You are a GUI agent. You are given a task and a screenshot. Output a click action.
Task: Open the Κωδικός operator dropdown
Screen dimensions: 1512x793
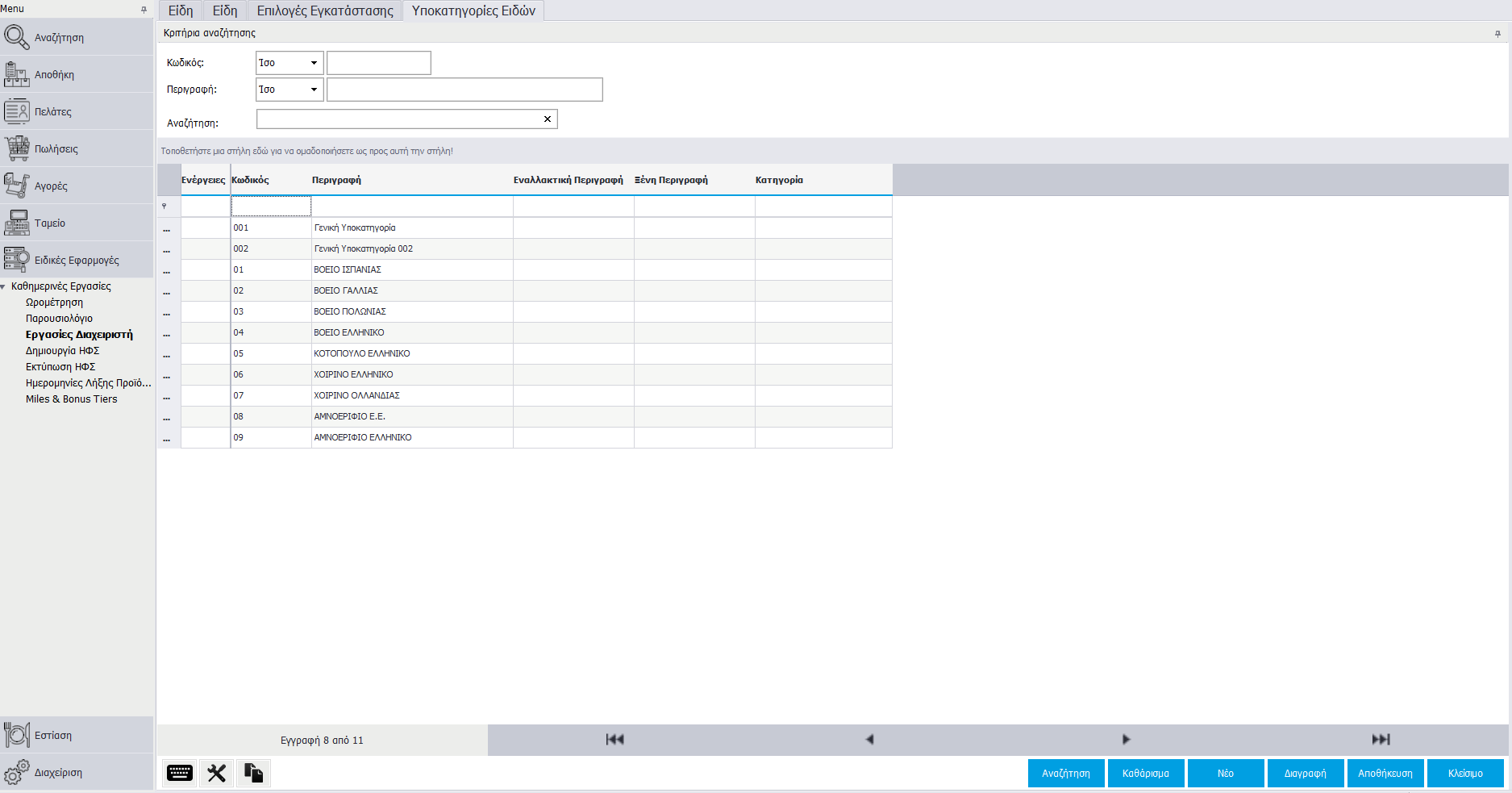(x=314, y=63)
